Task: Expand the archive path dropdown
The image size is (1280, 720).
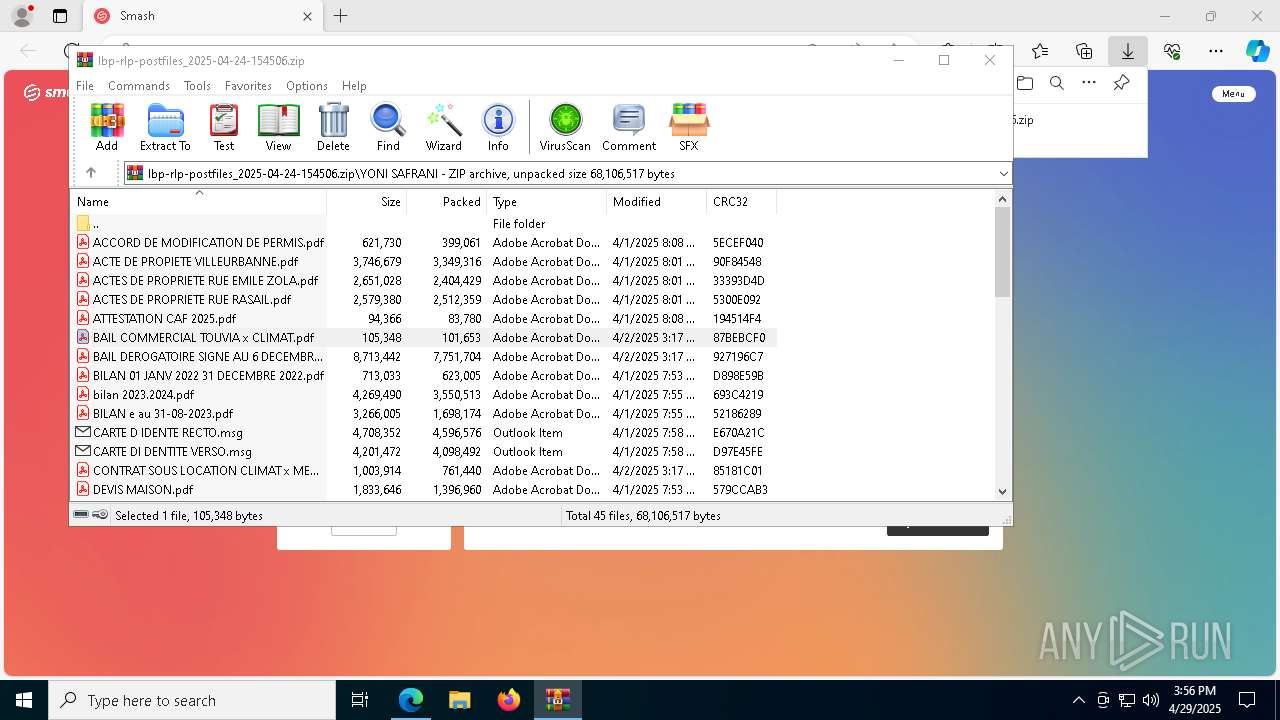Action: (1003, 173)
